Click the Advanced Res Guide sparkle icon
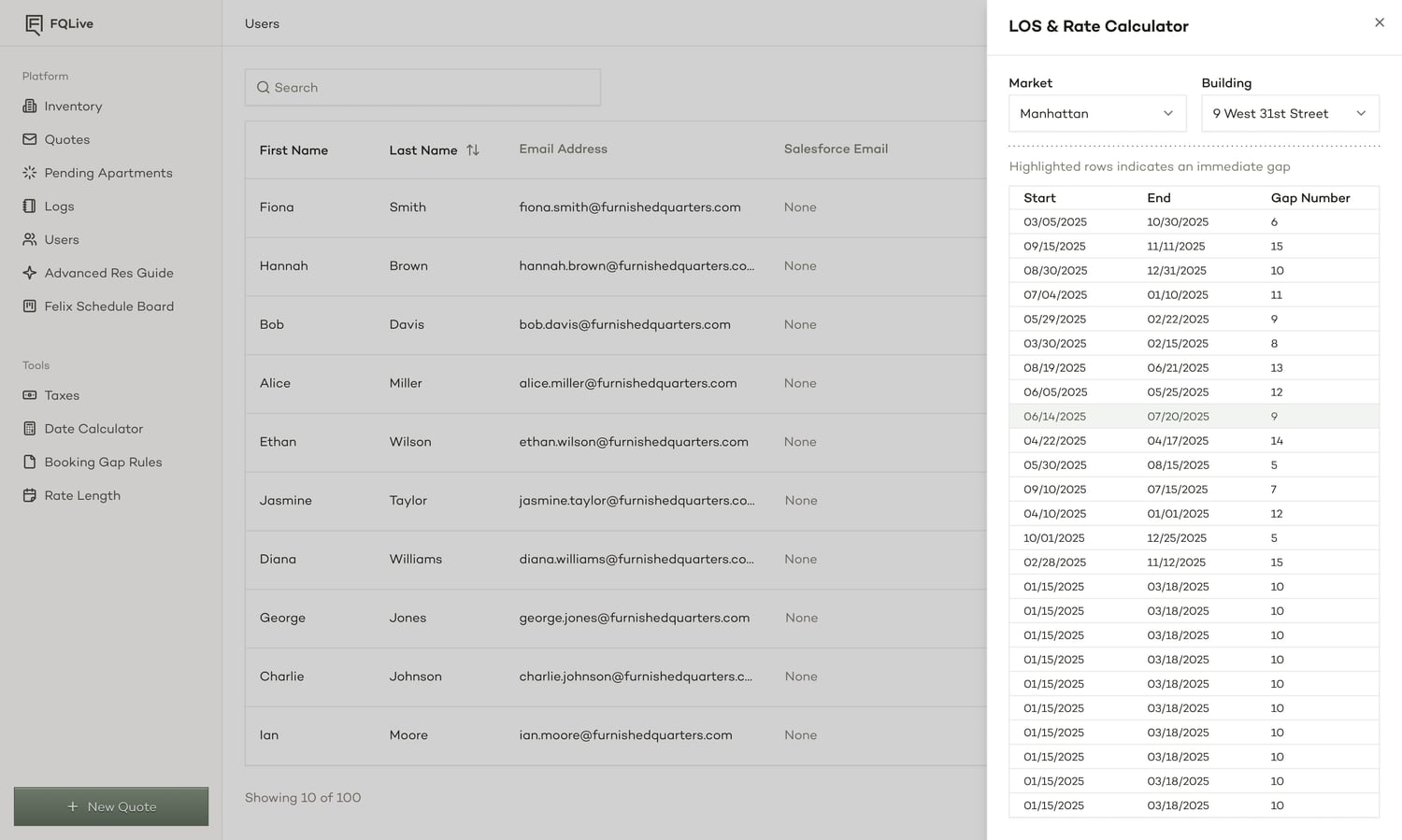The height and width of the screenshot is (840, 1402). coord(30,273)
